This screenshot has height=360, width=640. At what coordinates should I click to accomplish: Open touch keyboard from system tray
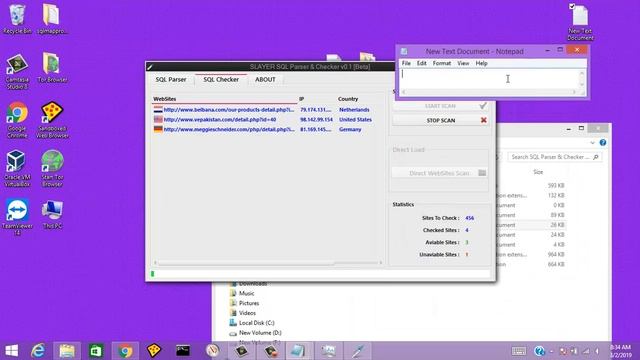click(519, 351)
